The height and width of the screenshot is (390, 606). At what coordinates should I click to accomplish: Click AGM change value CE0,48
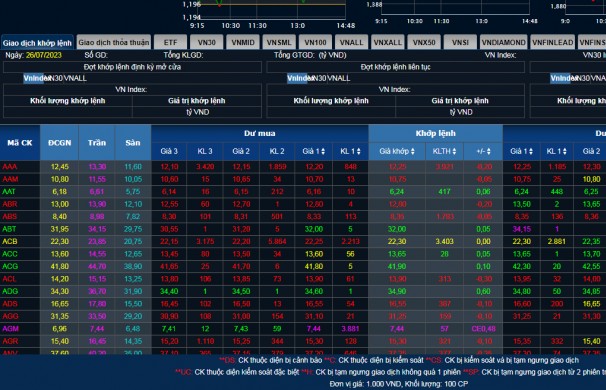tap(483, 329)
